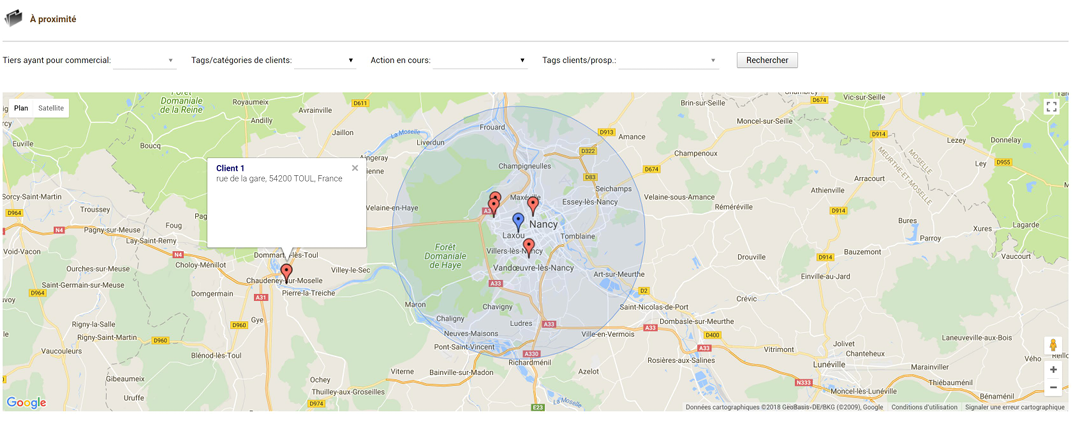Switch map to Plan view
Screen dimensions: 1073x422
pyautogui.click(x=21, y=108)
